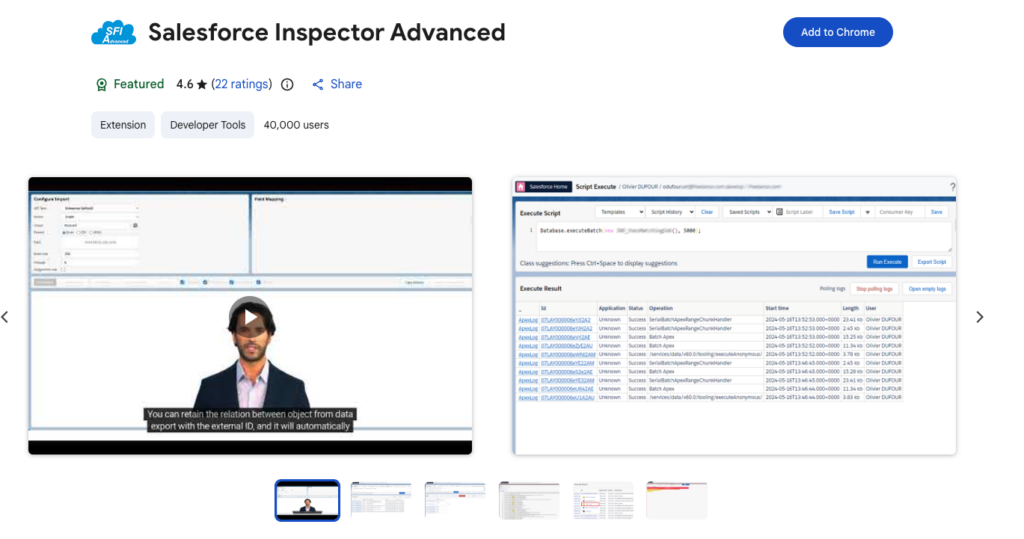
Task: Select the first video thumbnail
Action: 307,500
